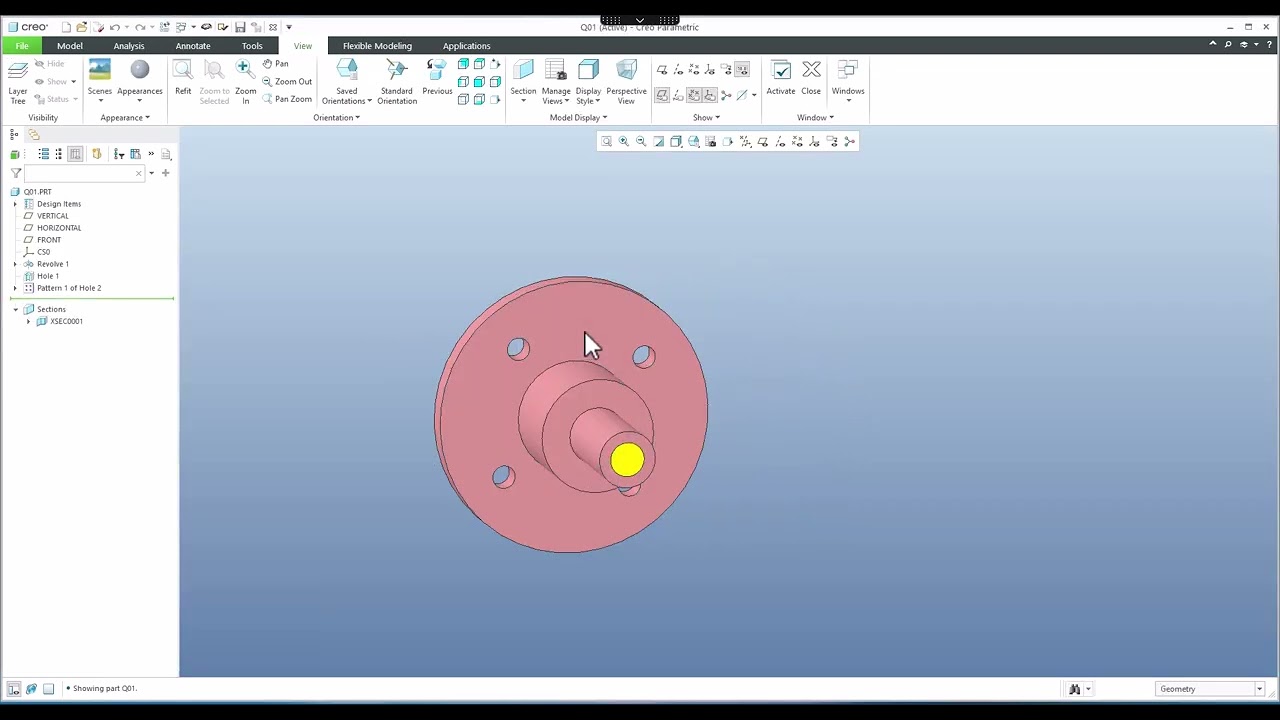Click the Pan tool
The image size is (1280, 720).
pos(276,64)
